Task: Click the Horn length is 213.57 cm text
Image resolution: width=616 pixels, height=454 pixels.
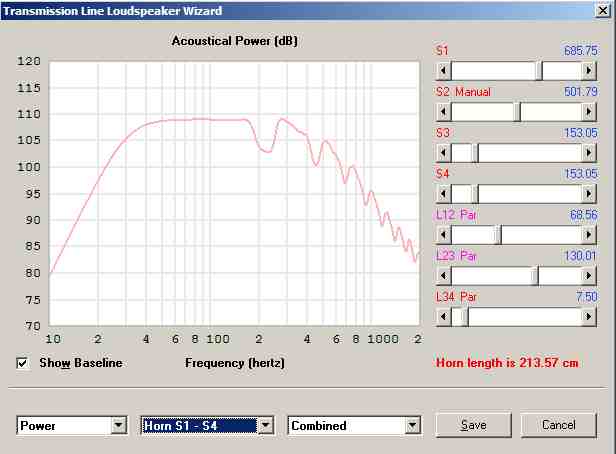Action: (x=507, y=362)
